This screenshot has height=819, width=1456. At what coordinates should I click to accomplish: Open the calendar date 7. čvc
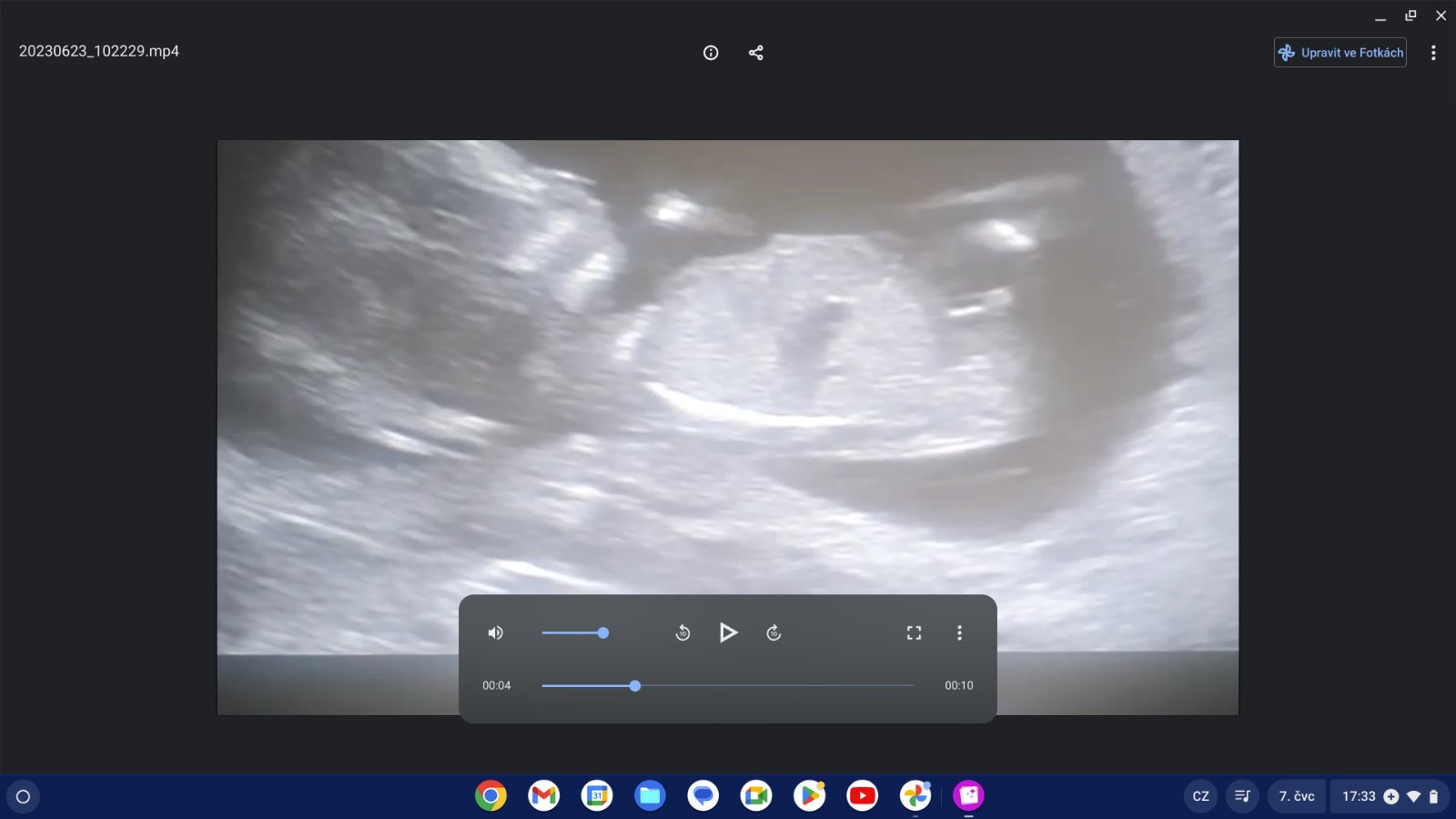point(1296,796)
